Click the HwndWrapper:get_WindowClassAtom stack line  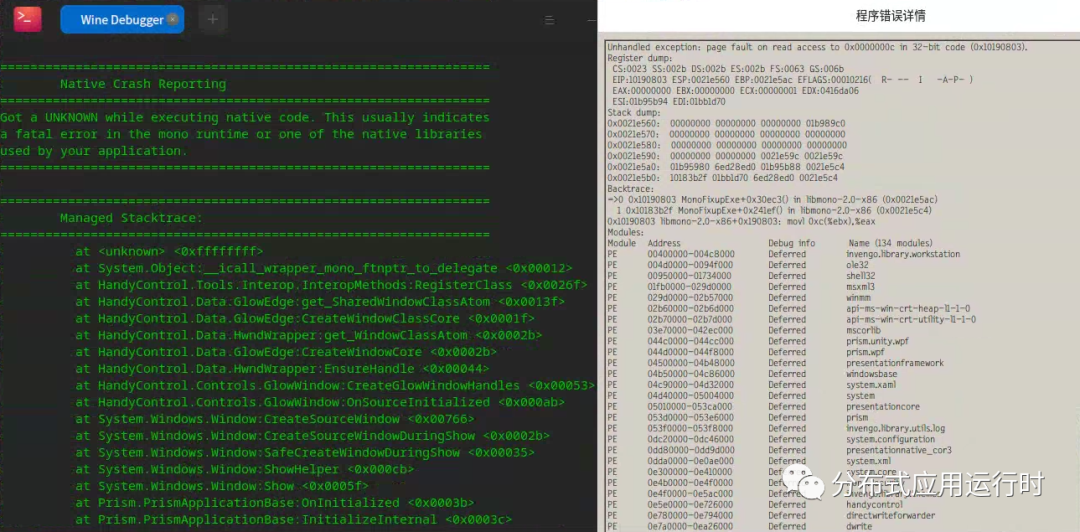(309, 336)
